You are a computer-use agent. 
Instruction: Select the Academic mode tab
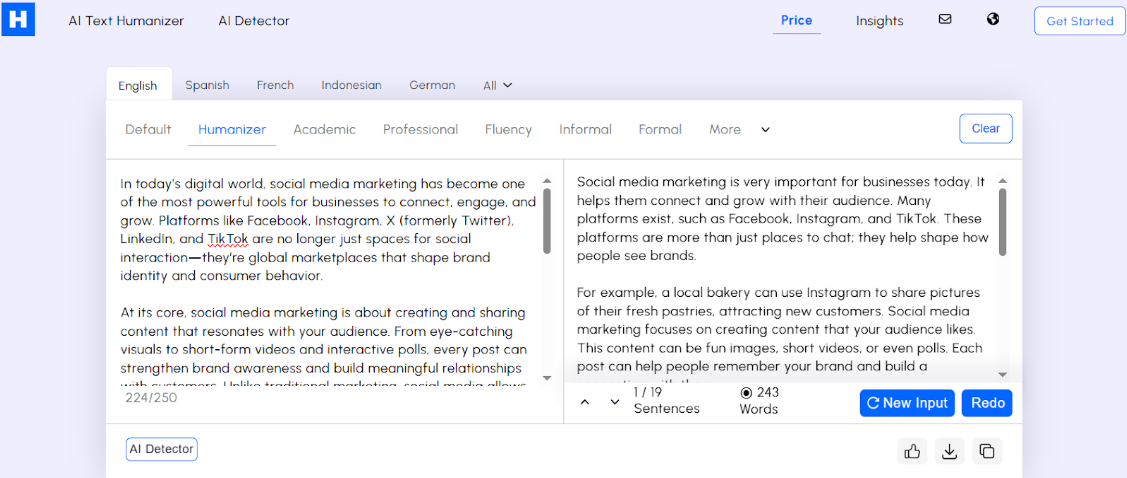tap(324, 129)
